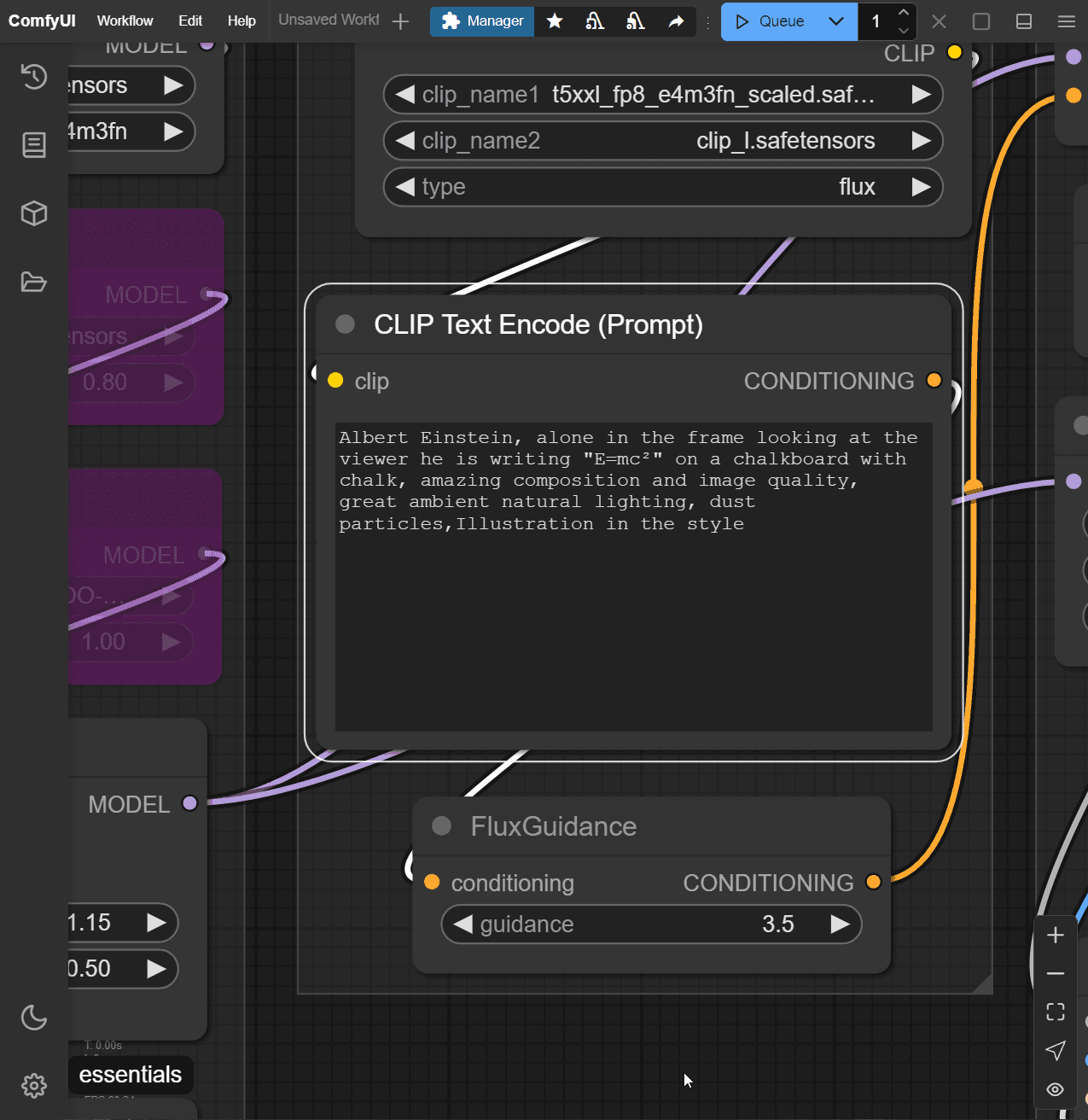Zoom in with canvas plus button
The width and height of the screenshot is (1088, 1120).
click(1056, 935)
